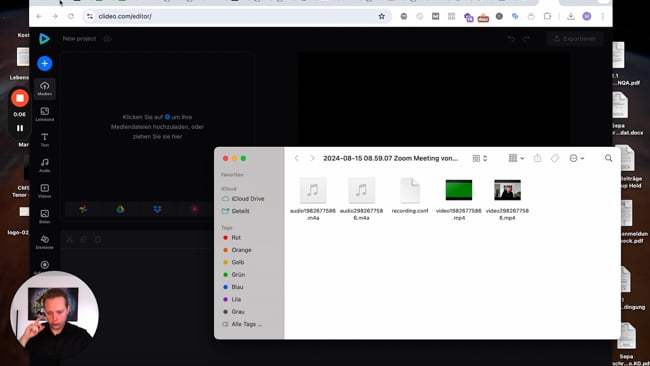Select file audio1982677586.m4a
The height and width of the screenshot is (366, 650).
pos(313,199)
